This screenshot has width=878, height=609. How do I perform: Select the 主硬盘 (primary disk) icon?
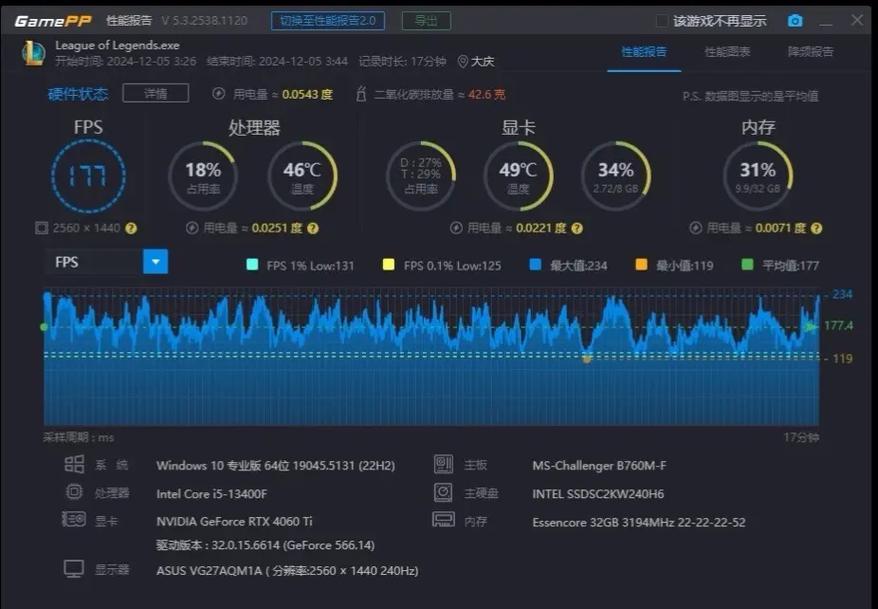pyautogui.click(x=444, y=492)
